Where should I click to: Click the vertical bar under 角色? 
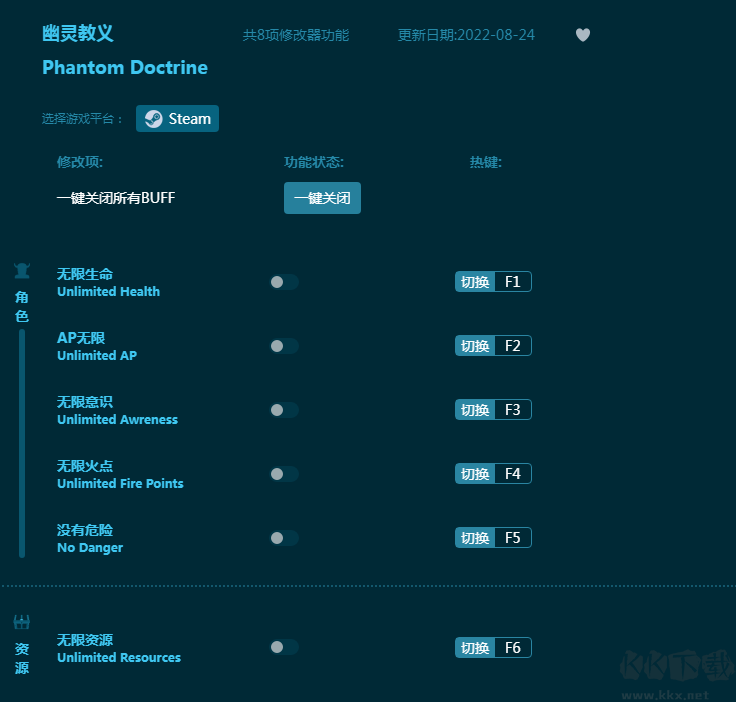pyautogui.click(x=22, y=443)
